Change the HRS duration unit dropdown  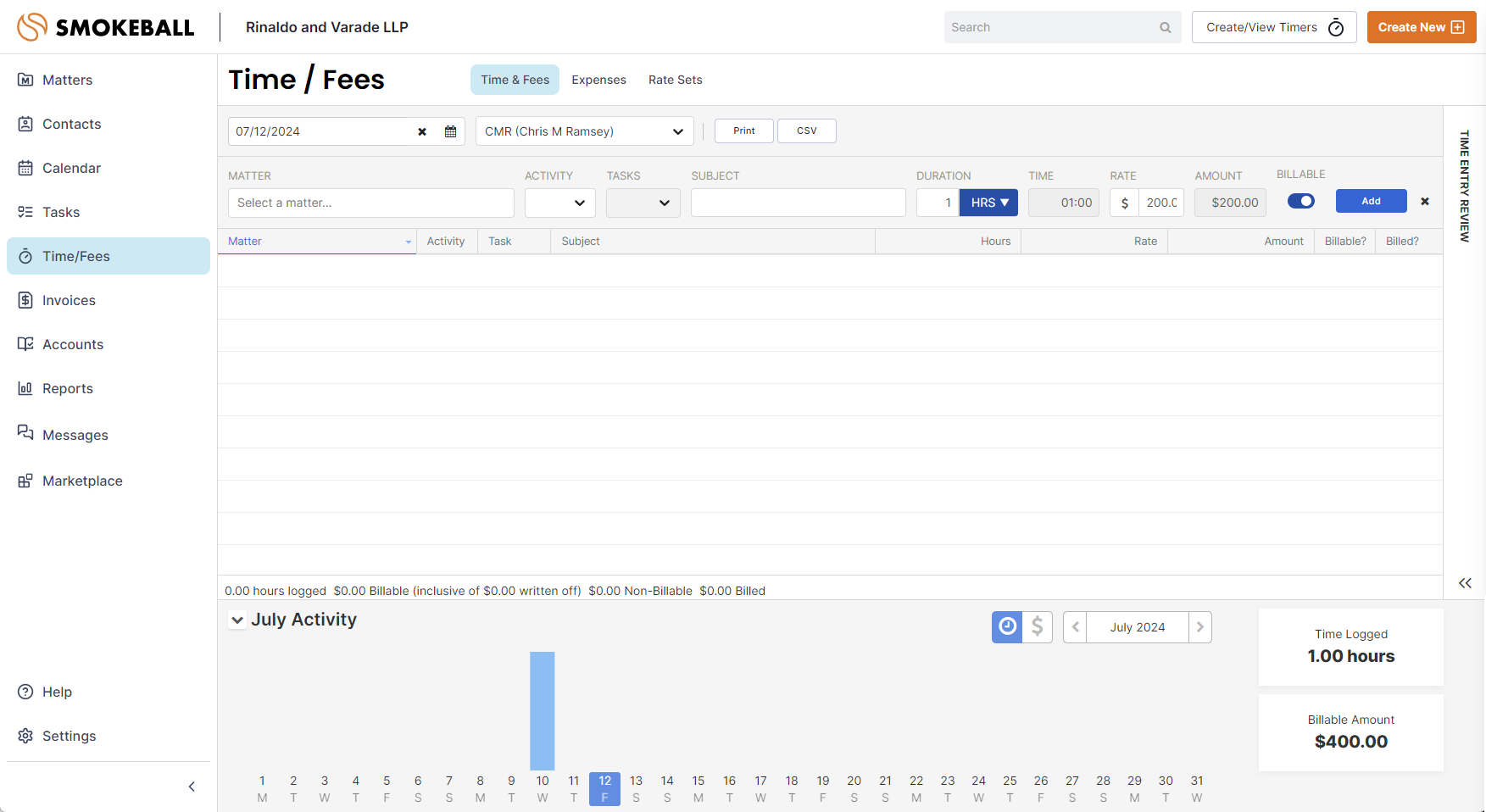(989, 203)
